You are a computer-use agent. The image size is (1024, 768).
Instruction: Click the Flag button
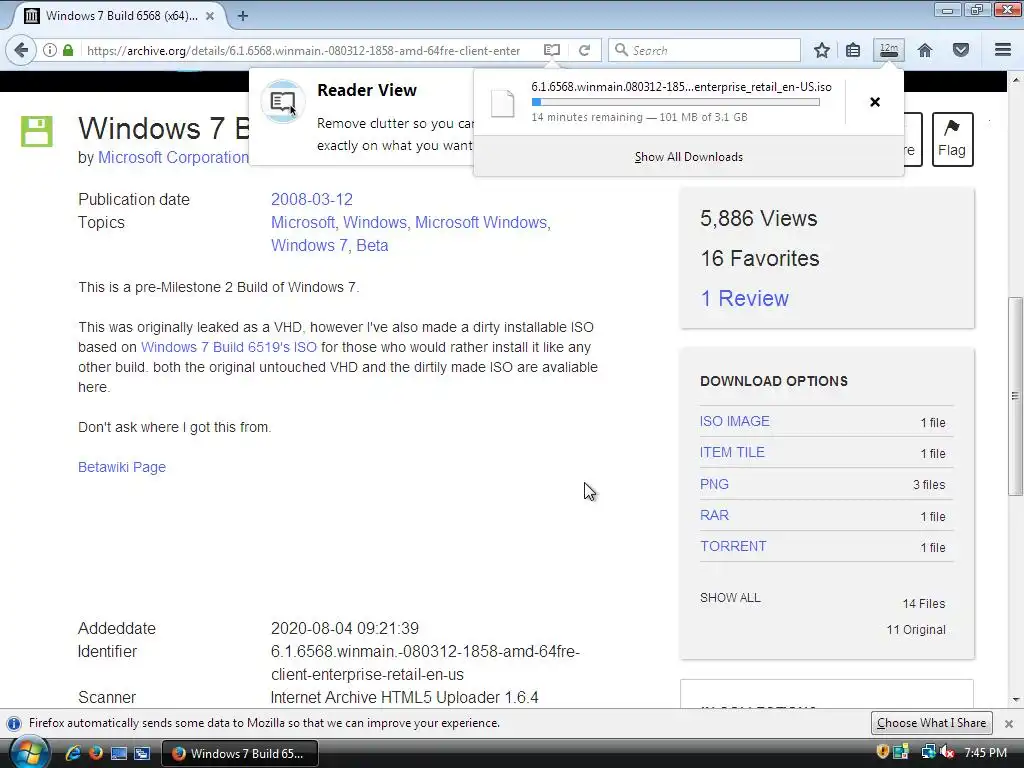(952, 139)
